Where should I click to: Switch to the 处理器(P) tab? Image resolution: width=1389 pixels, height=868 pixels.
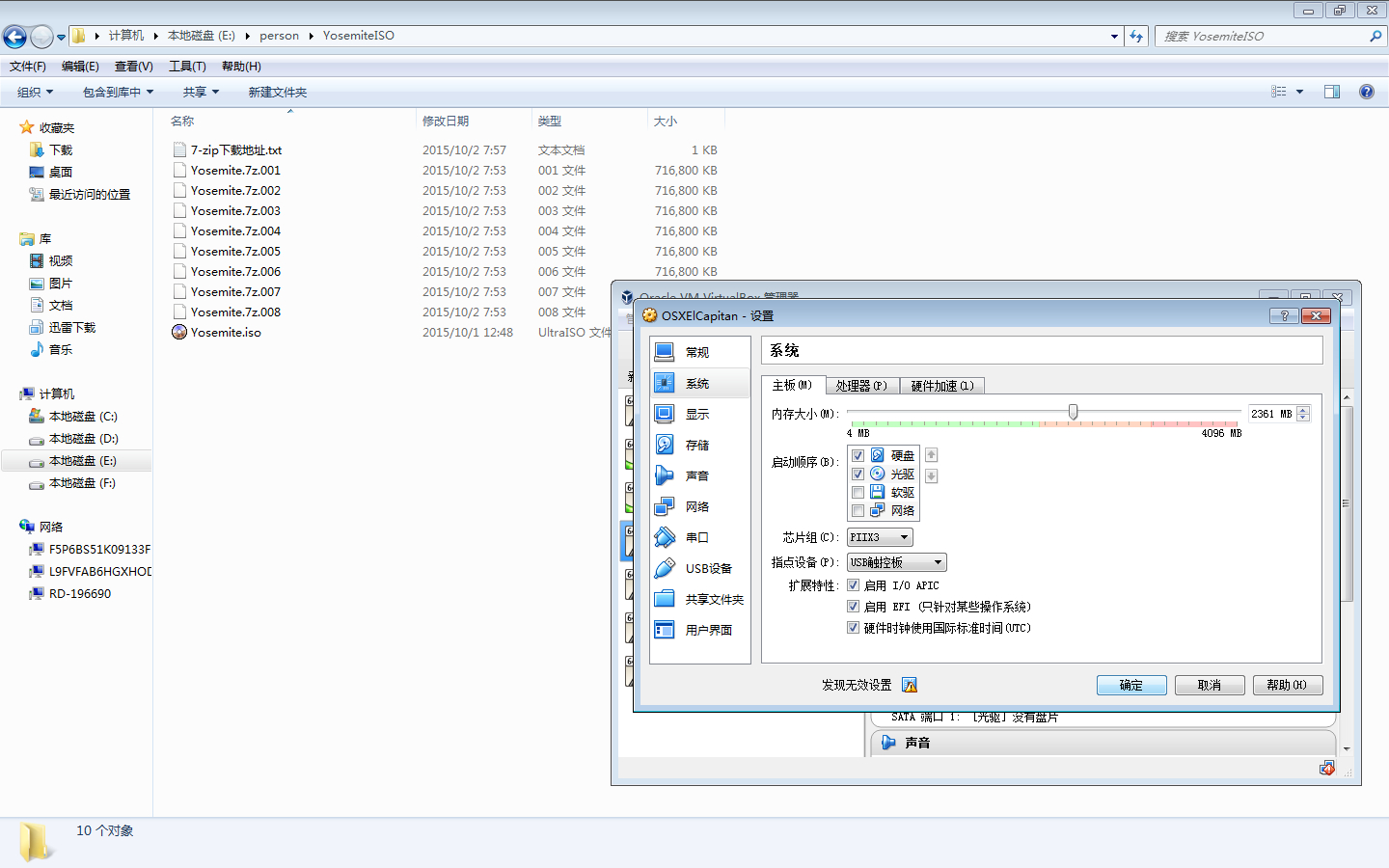[861, 386]
